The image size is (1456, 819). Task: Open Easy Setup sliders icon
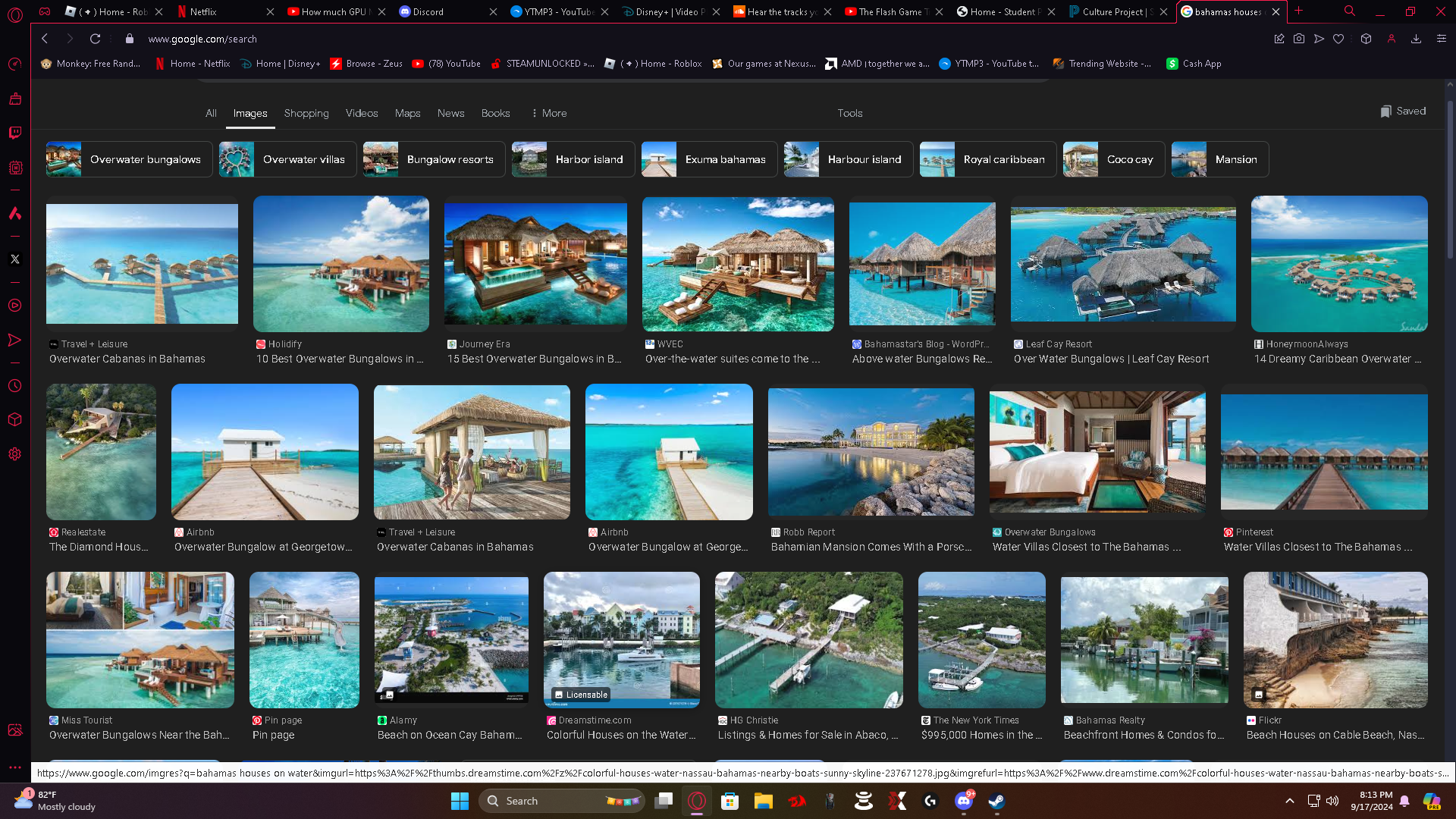1442,39
